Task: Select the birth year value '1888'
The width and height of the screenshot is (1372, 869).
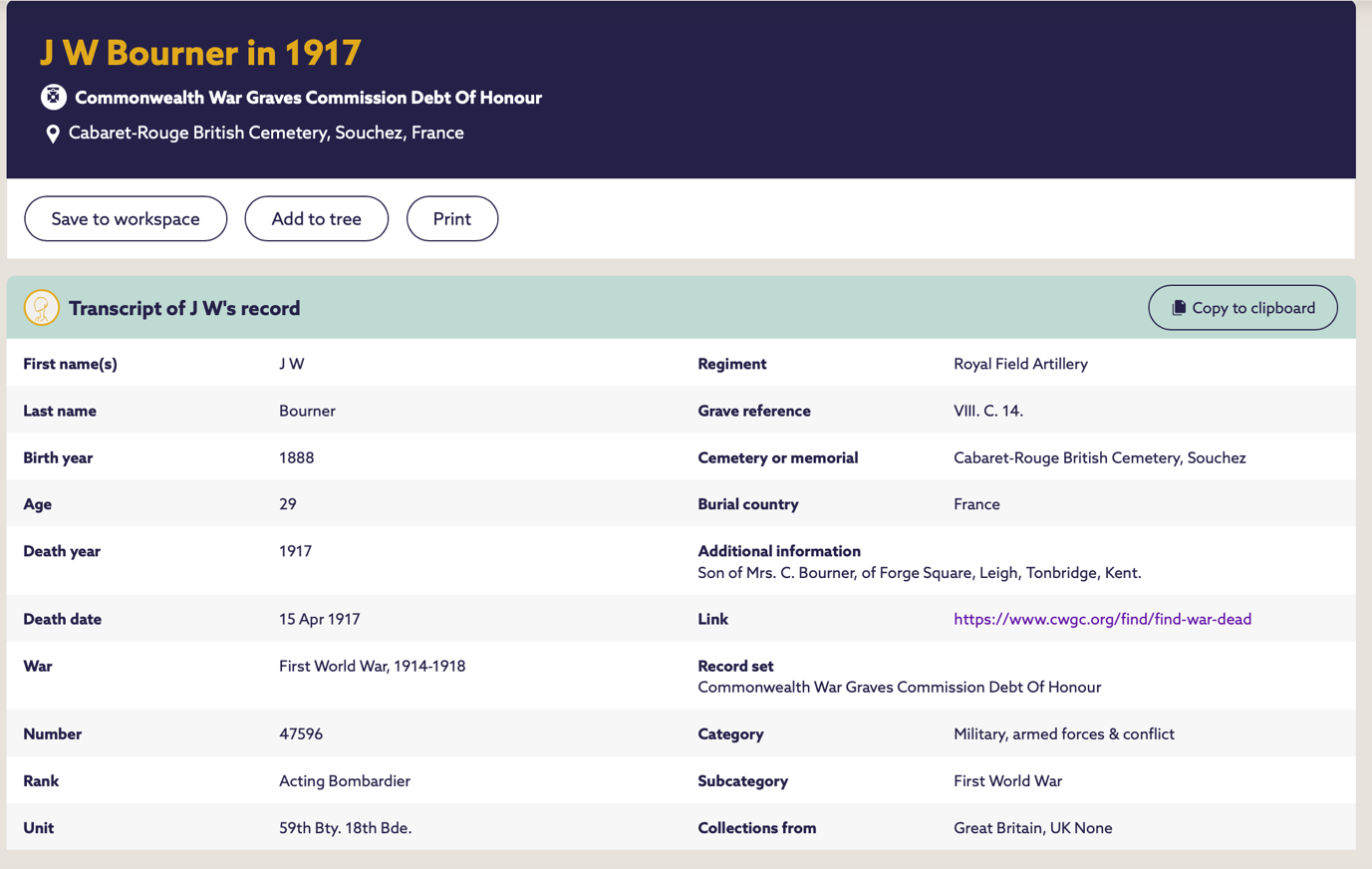Action: pyautogui.click(x=296, y=457)
